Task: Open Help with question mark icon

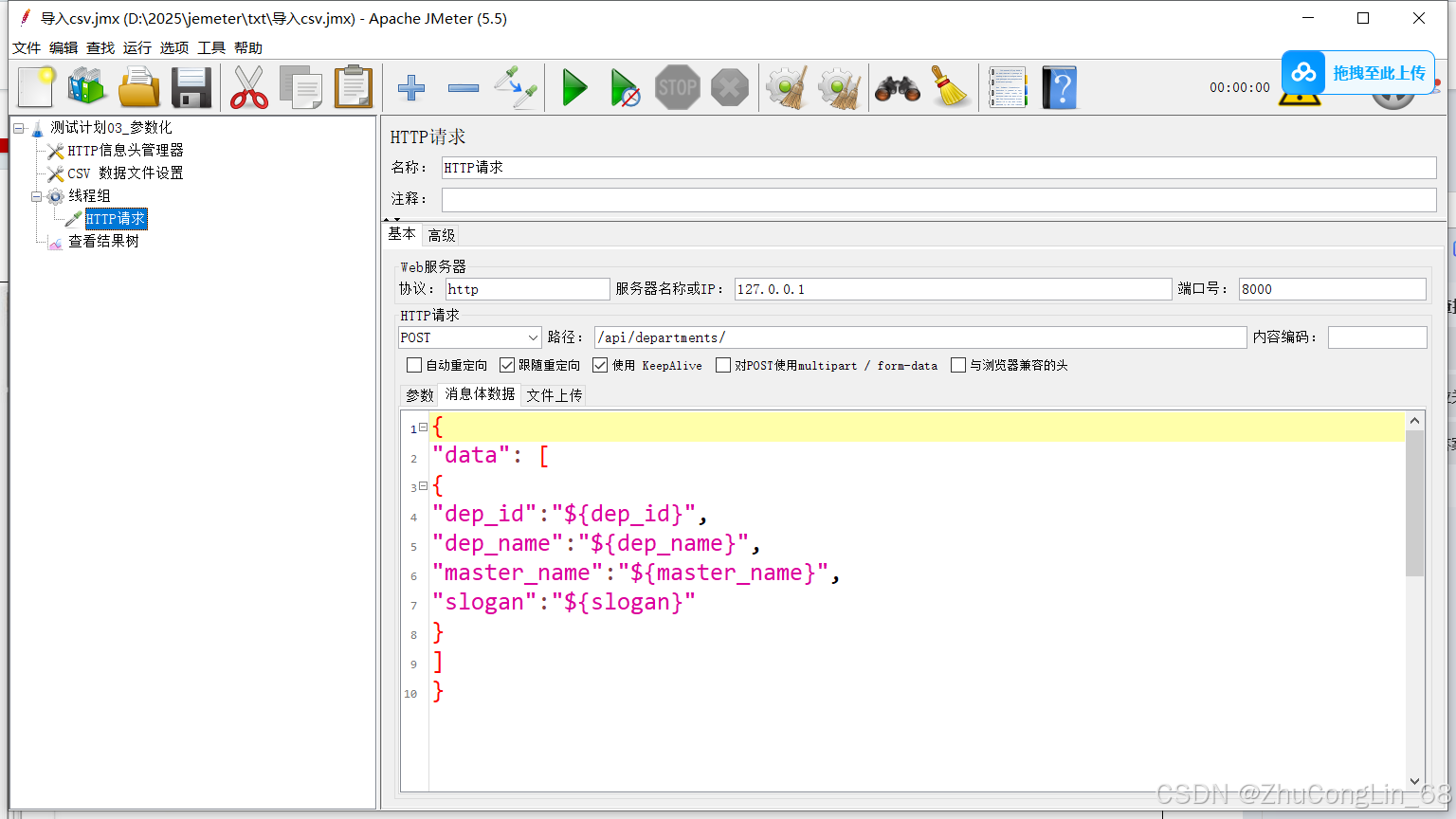Action: tap(1060, 87)
